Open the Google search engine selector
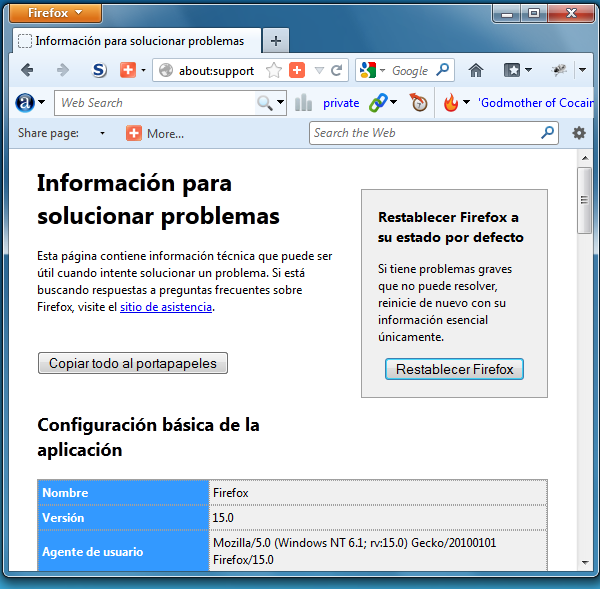The image size is (600, 590). click(372, 70)
